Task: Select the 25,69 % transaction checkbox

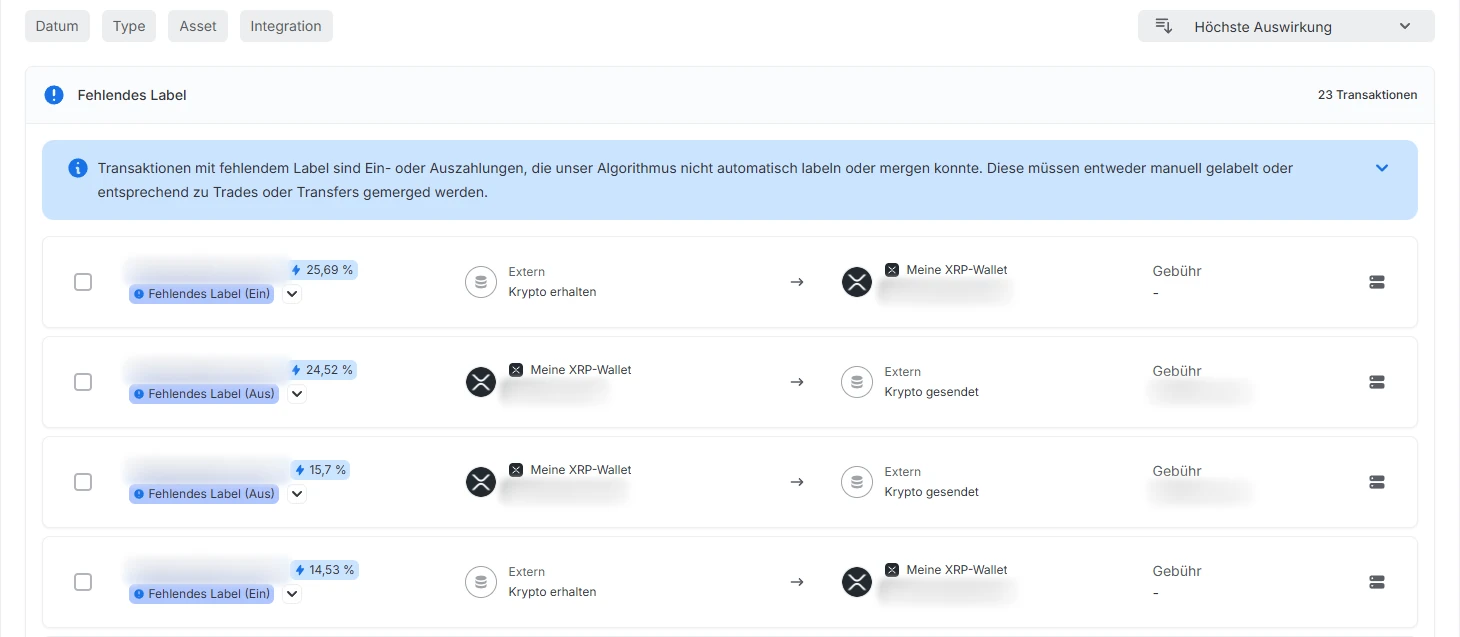Action: click(x=83, y=282)
